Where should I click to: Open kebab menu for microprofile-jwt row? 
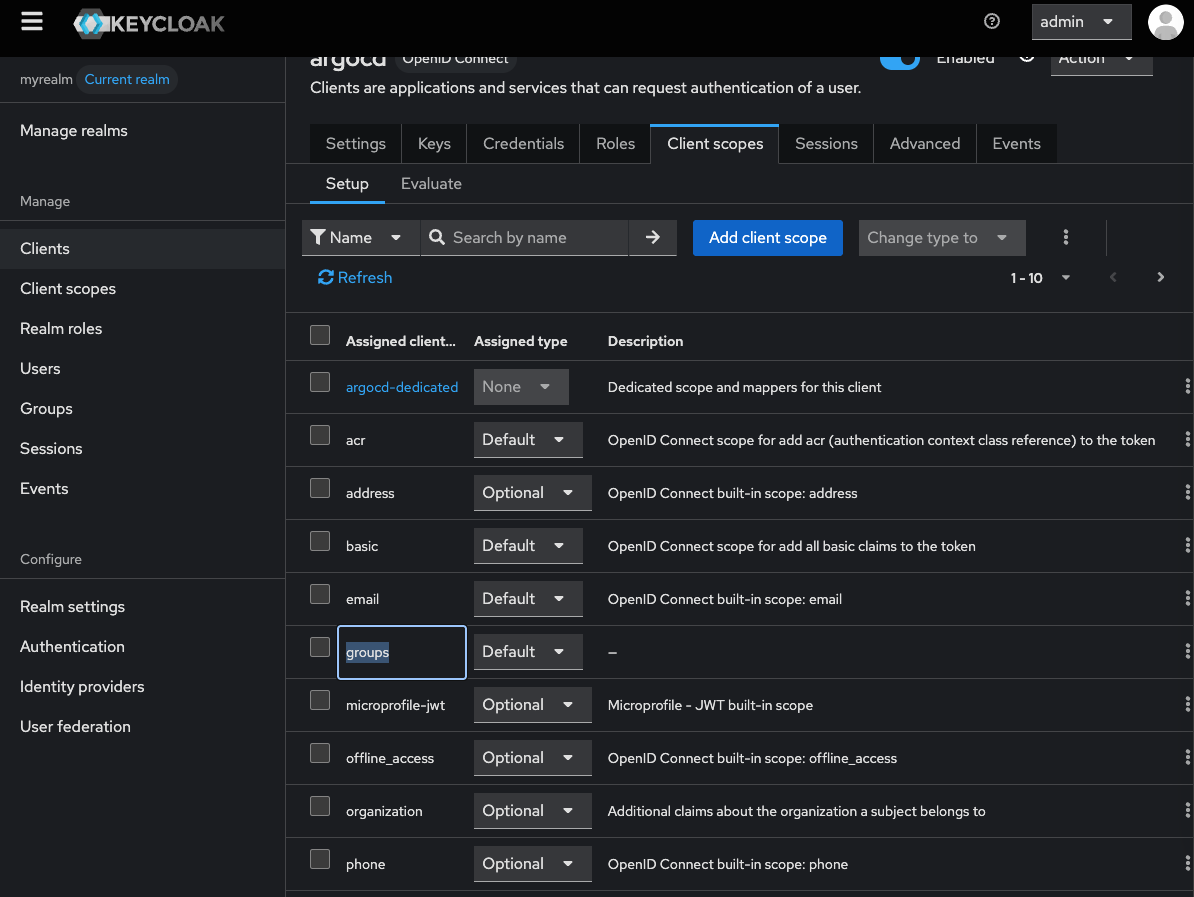pyautogui.click(x=1187, y=704)
